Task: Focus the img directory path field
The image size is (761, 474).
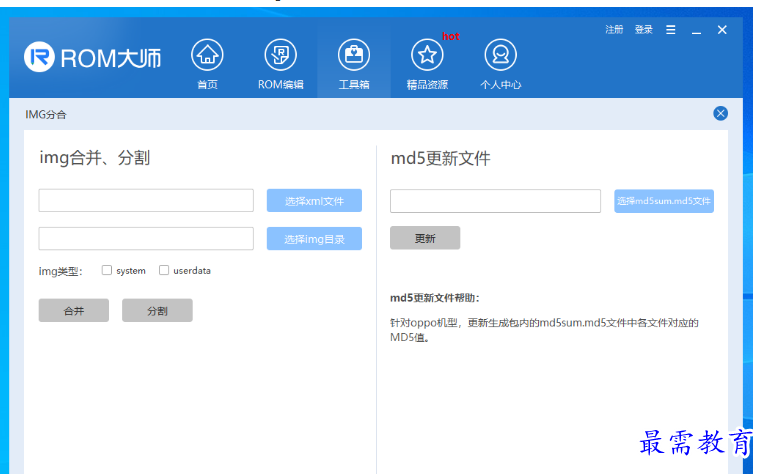Action: (146, 239)
